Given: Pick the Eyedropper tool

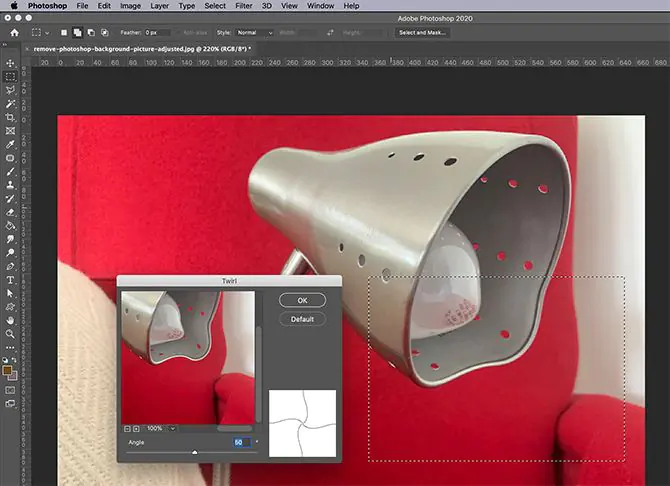Looking at the screenshot, I should (x=10, y=144).
